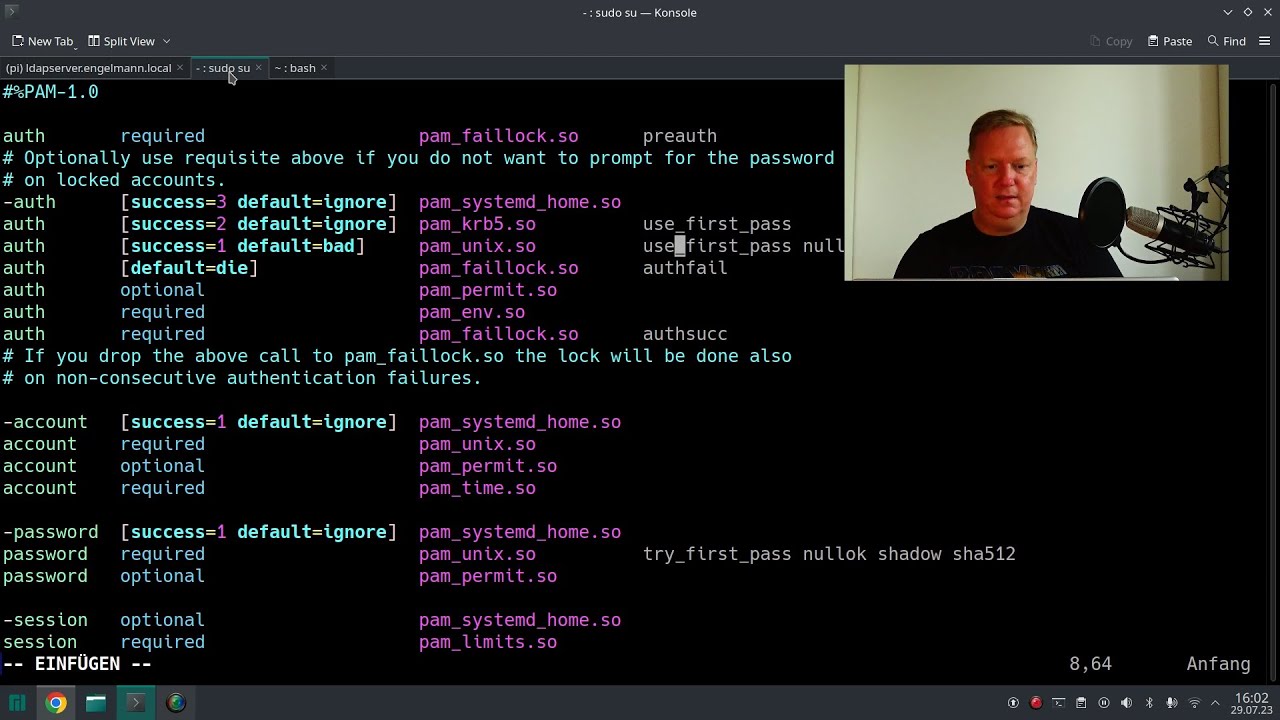
Task: Click pam_env.so module name
Action: tap(472, 312)
